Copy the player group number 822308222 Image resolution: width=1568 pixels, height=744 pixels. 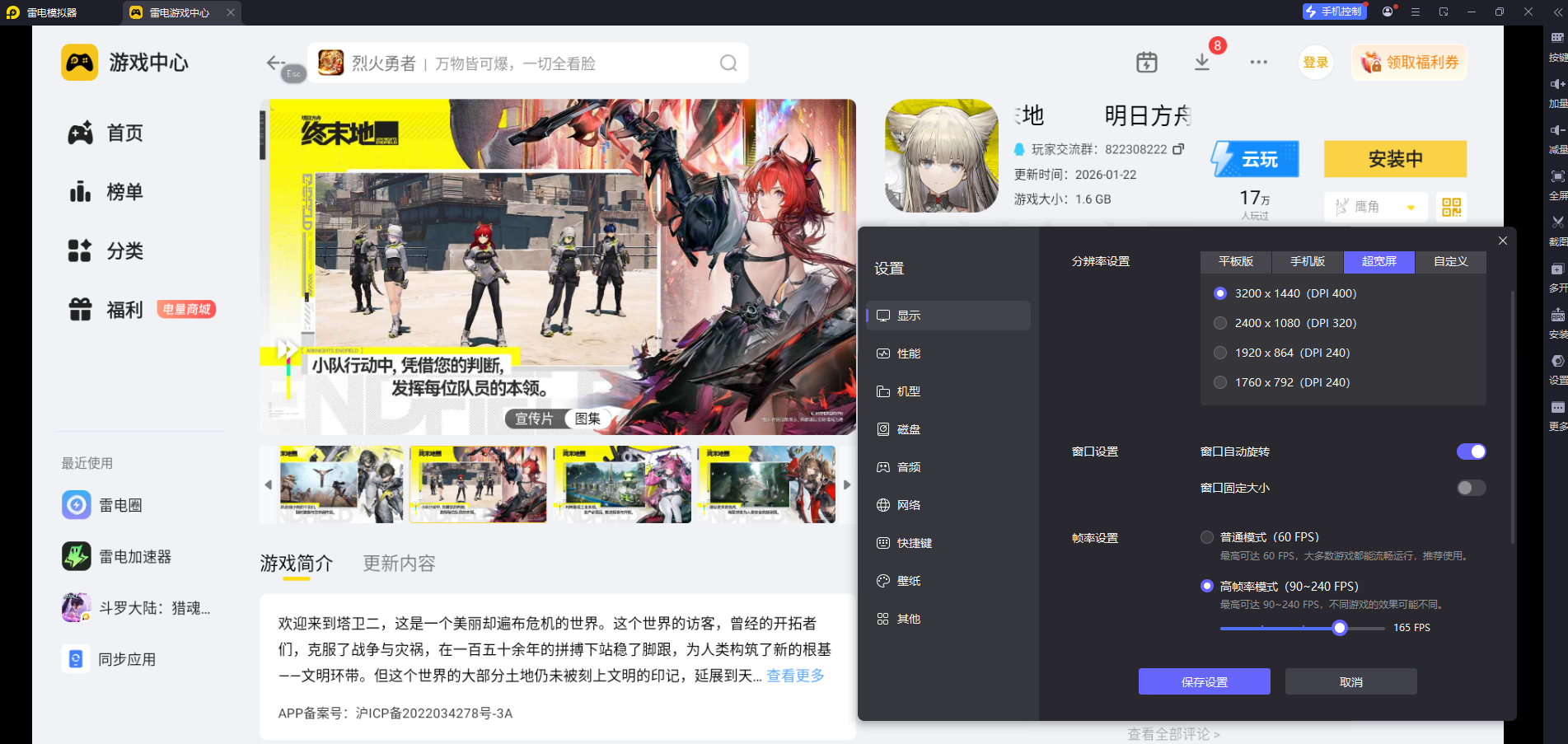[x=1178, y=149]
